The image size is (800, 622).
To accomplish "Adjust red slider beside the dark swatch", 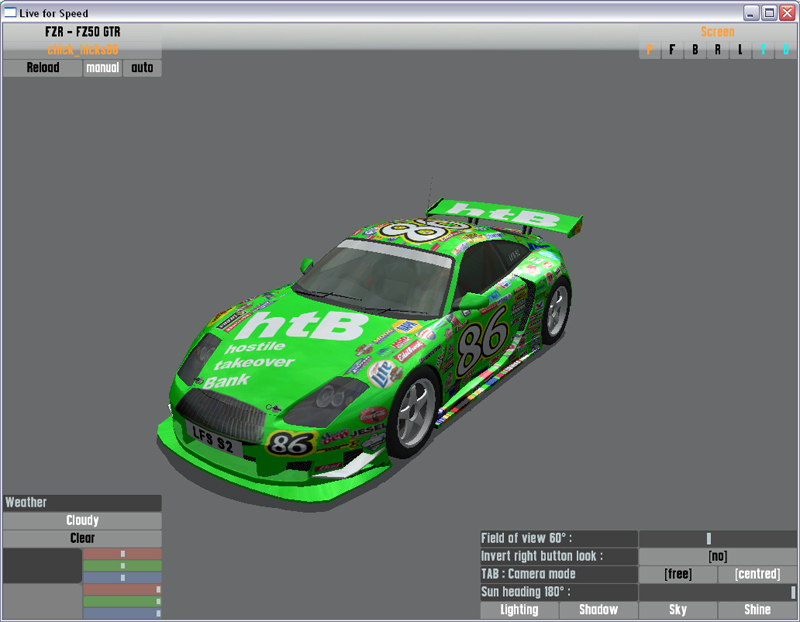I will tap(122, 554).
